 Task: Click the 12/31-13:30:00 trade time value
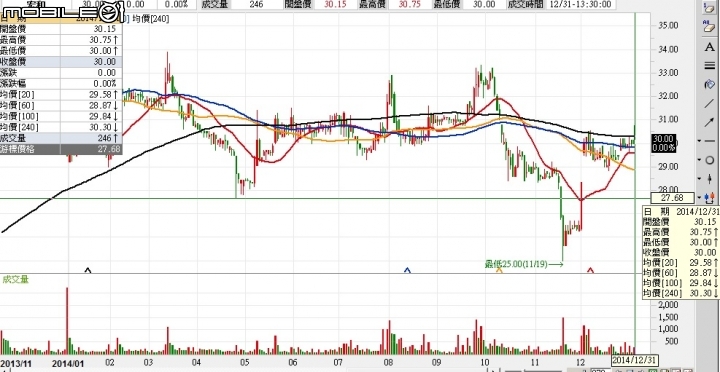point(580,4)
